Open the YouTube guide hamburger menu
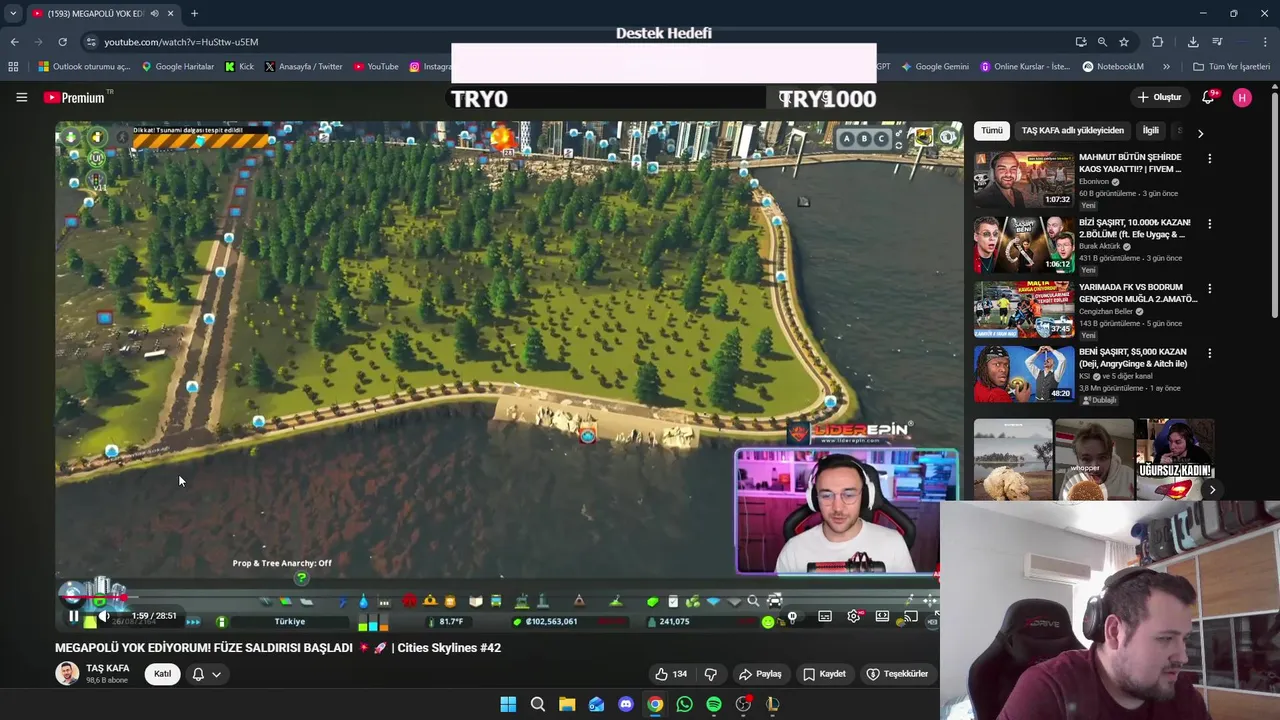The height and width of the screenshot is (720, 1280). click(21, 97)
